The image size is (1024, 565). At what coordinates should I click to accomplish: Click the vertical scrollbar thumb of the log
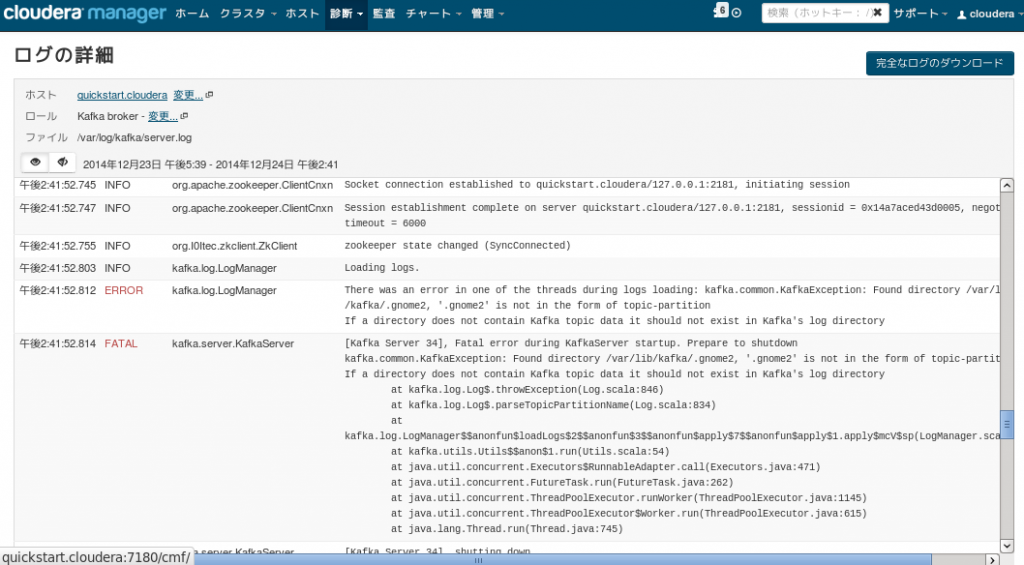(1006, 425)
